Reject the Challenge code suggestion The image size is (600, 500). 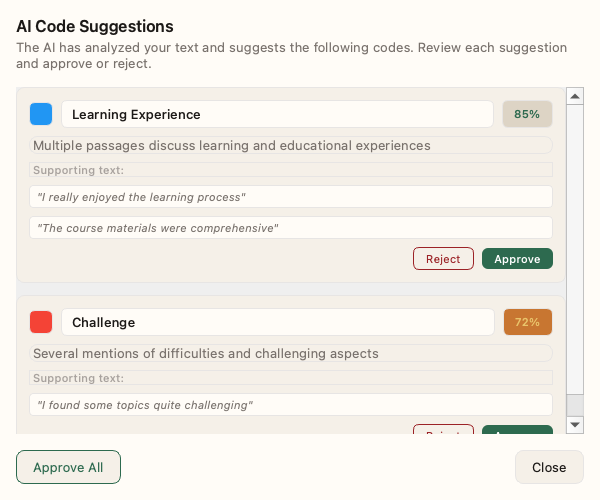point(443,431)
